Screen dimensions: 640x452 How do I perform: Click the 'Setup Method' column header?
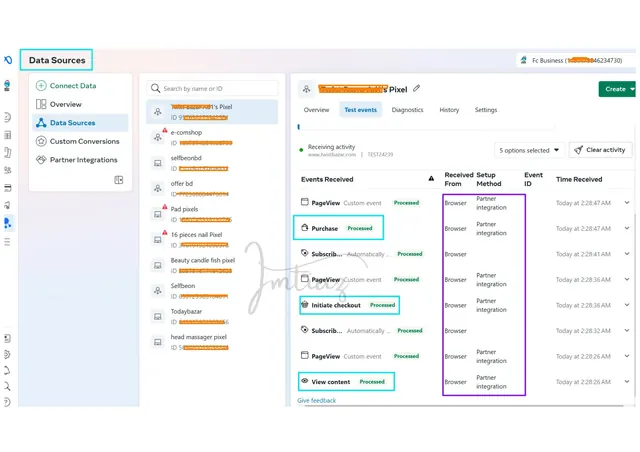click(x=489, y=179)
